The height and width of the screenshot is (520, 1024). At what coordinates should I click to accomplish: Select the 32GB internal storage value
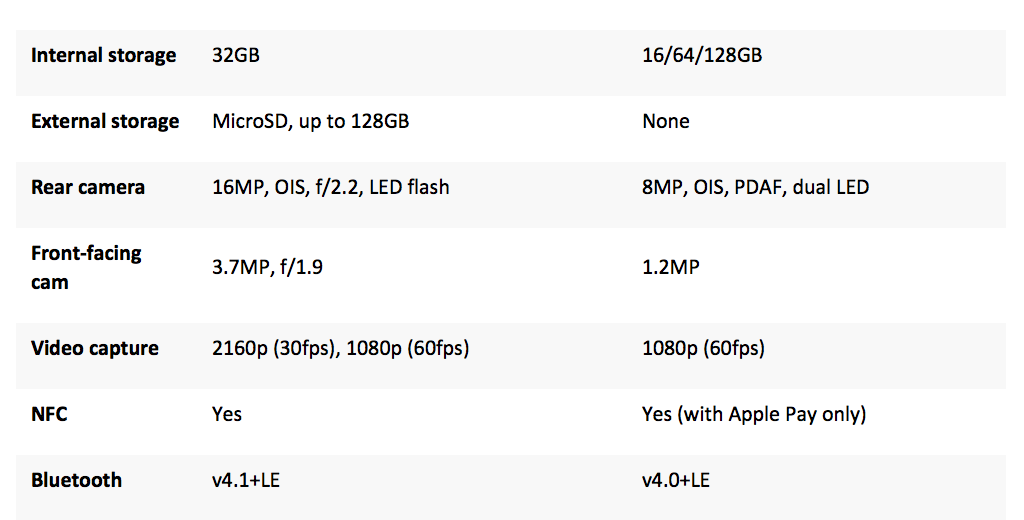point(236,56)
